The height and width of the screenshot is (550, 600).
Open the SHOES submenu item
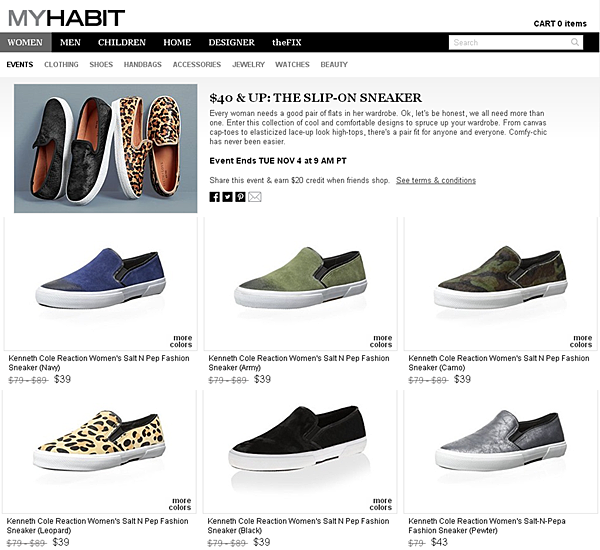coord(101,65)
